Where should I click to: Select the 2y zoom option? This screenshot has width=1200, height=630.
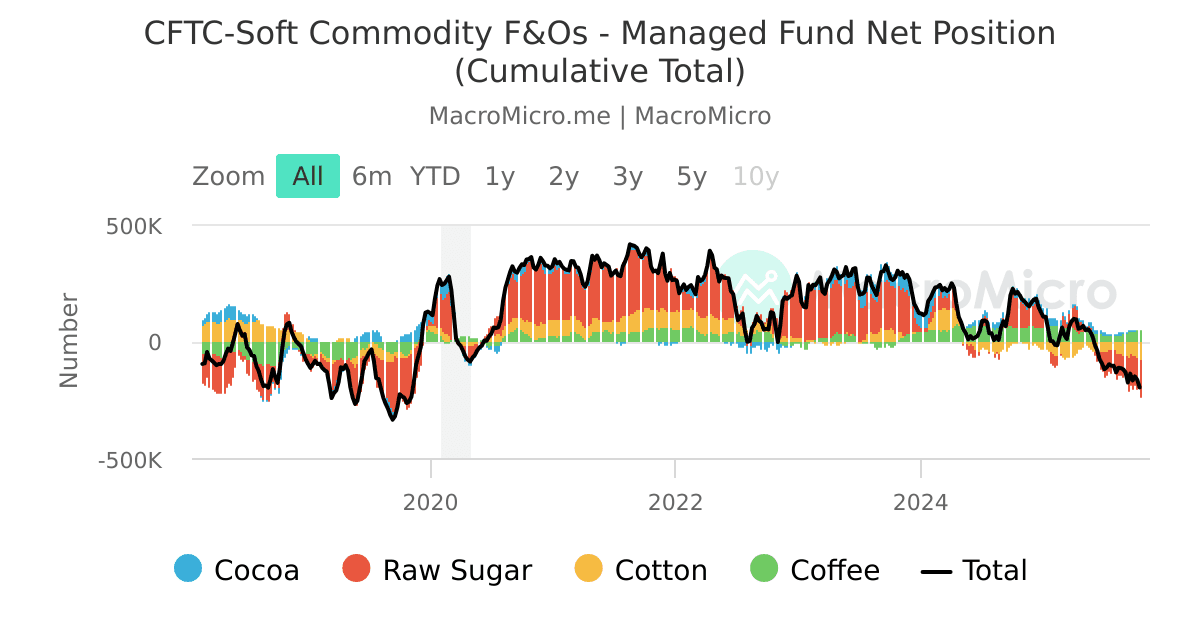pos(564,176)
